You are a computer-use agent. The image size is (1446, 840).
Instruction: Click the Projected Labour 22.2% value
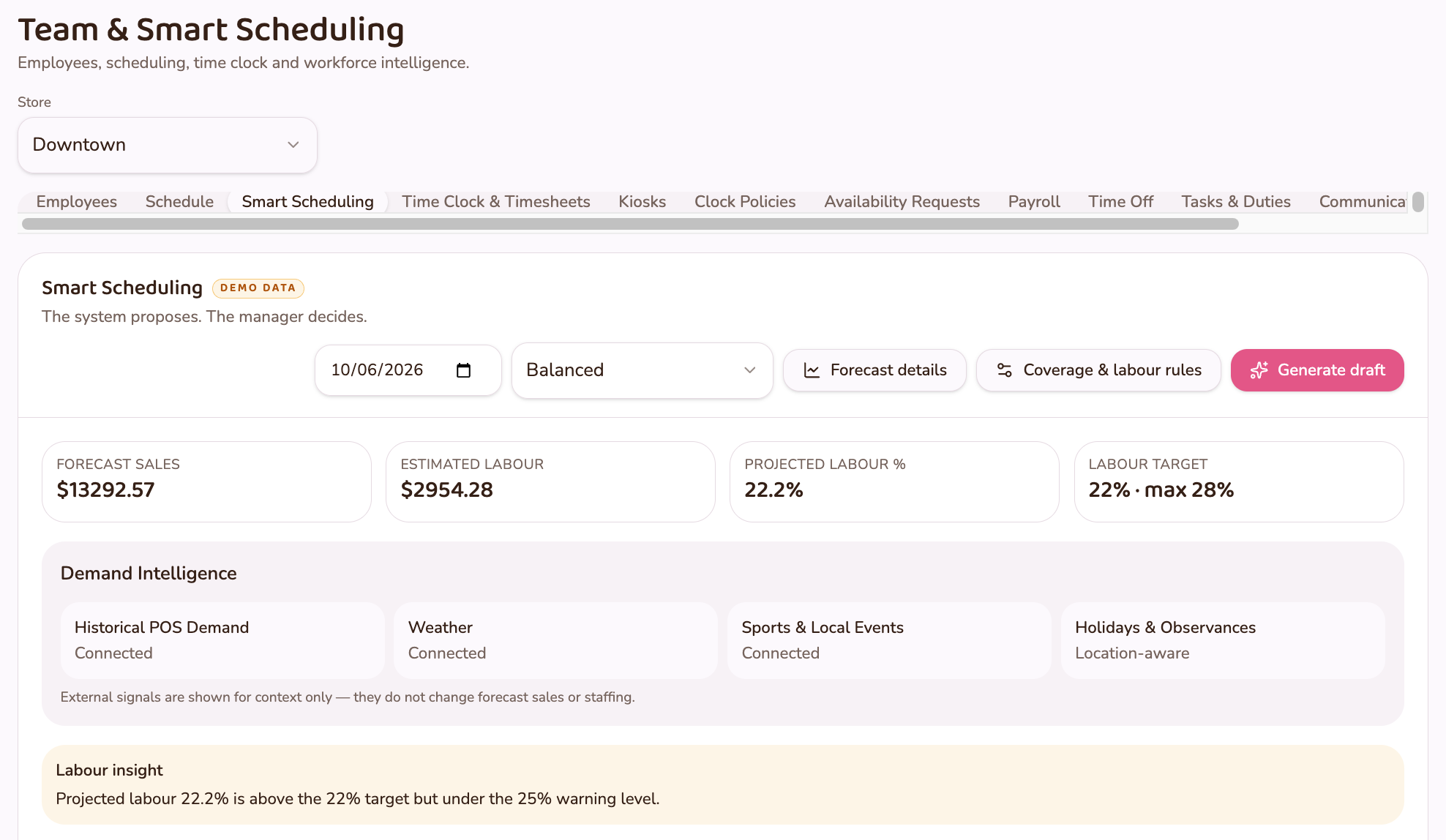tap(773, 490)
